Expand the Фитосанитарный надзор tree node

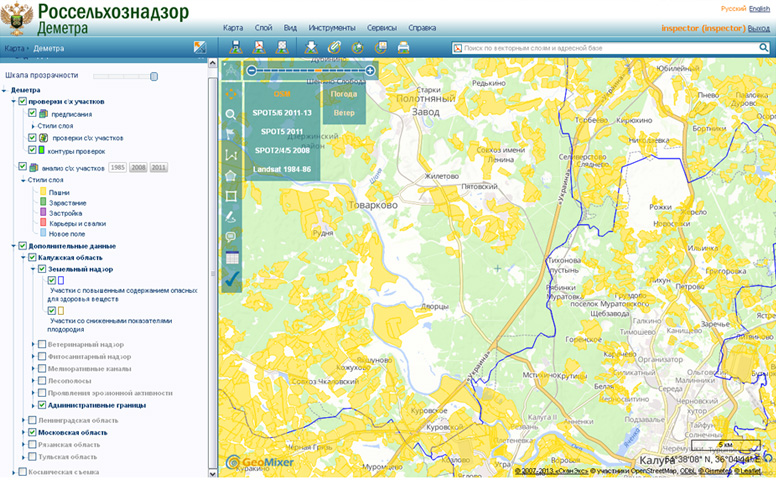pyautogui.click(x=33, y=356)
